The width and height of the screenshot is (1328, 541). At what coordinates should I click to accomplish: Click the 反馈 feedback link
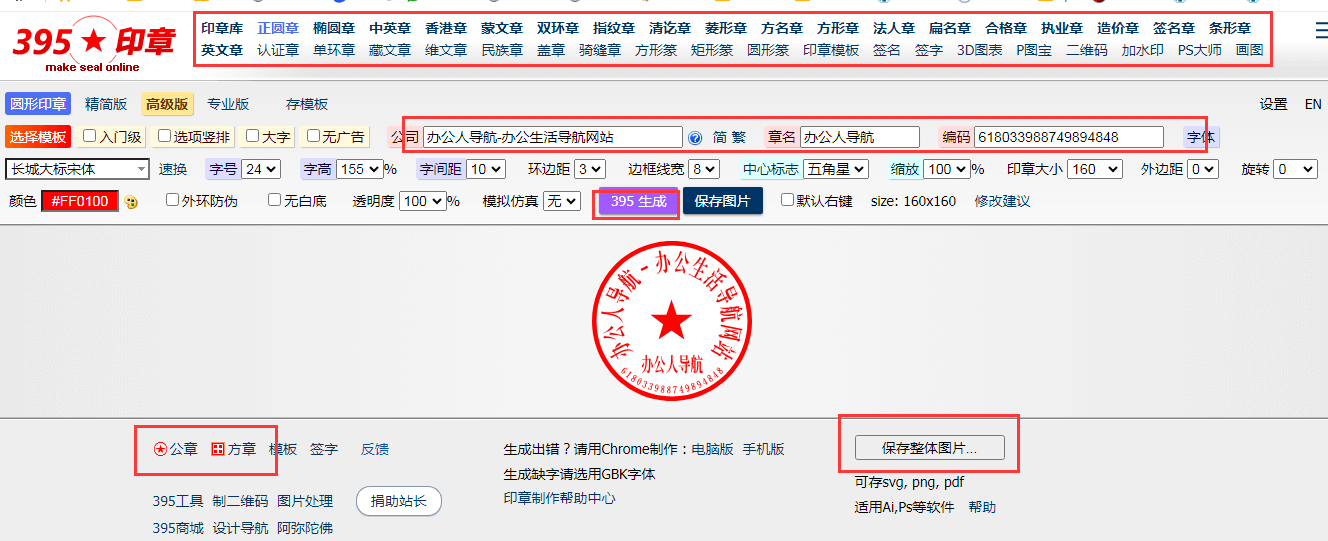375,449
